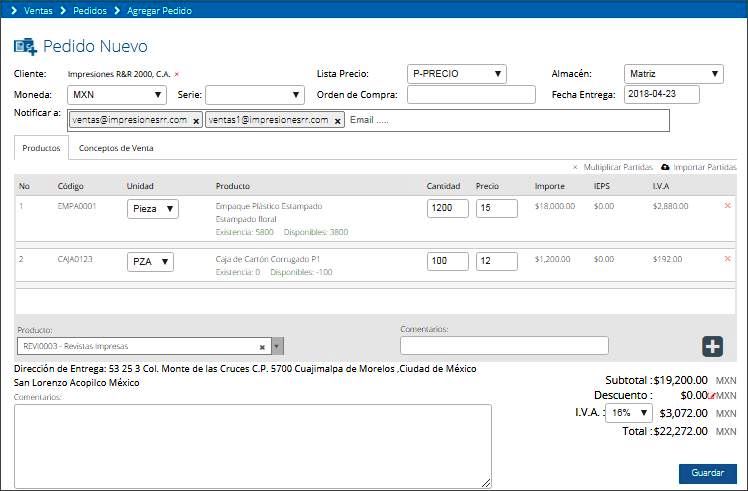Viewport: 748px width, 491px height.
Task: Click the Multiplicar Partidas x icon
Action: (575, 167)
